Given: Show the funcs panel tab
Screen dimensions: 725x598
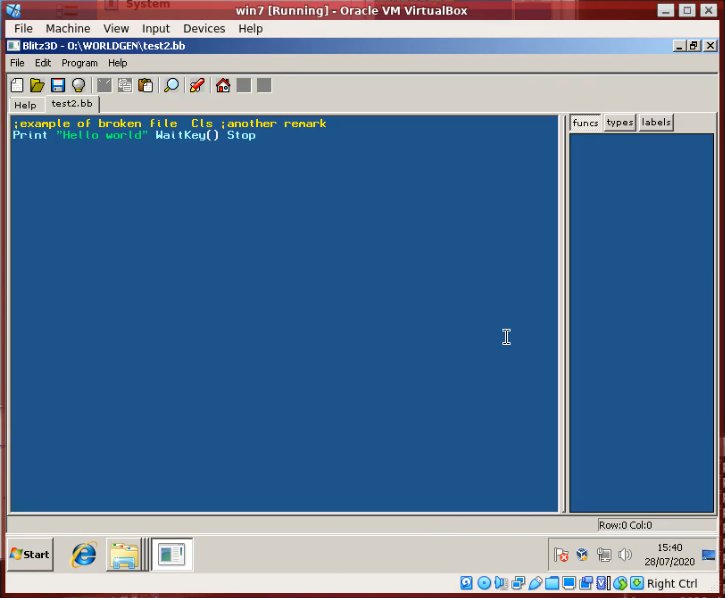Looking at the screenshot, I should [585, 123].
